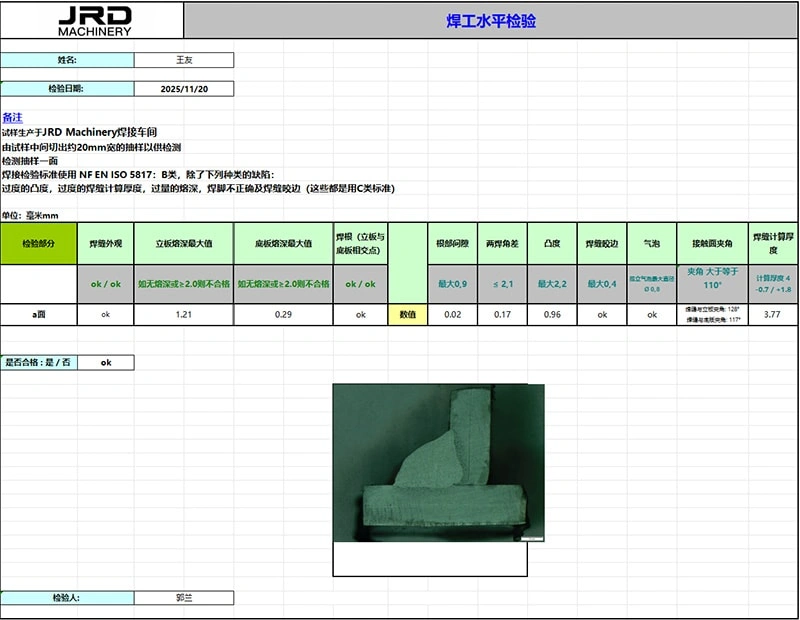The width and height of the screenshot is (800, 620).
Task: Select the 是否合格 ok result box
Action: pos(103,362)
